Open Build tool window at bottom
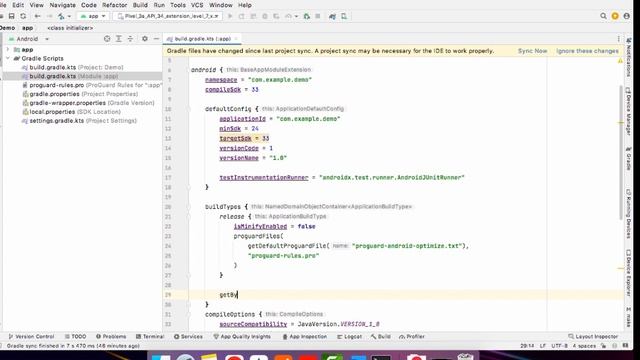The image size is (640, 360). pyautogui.click(x=381, y=337)
